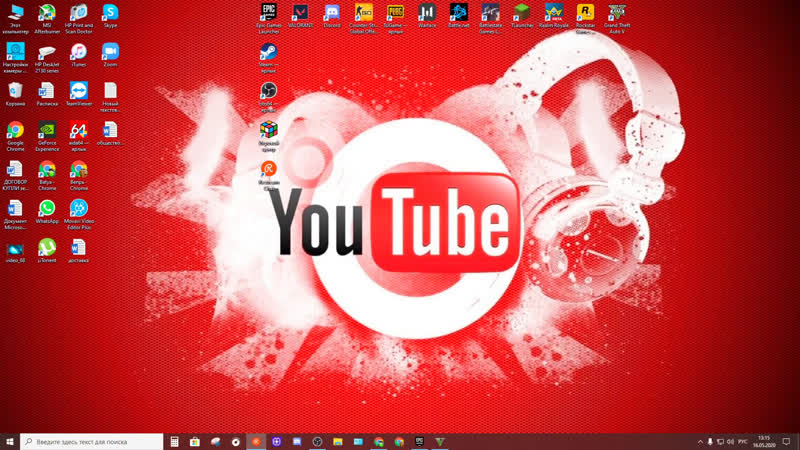800x450 pixels.
Task: Open Microsoft Store from the taskbar
Action: (195, 442)
